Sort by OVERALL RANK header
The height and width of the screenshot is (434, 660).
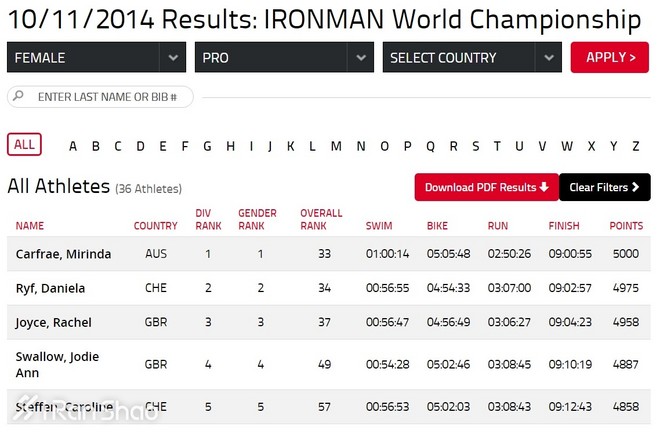[321, 220]
